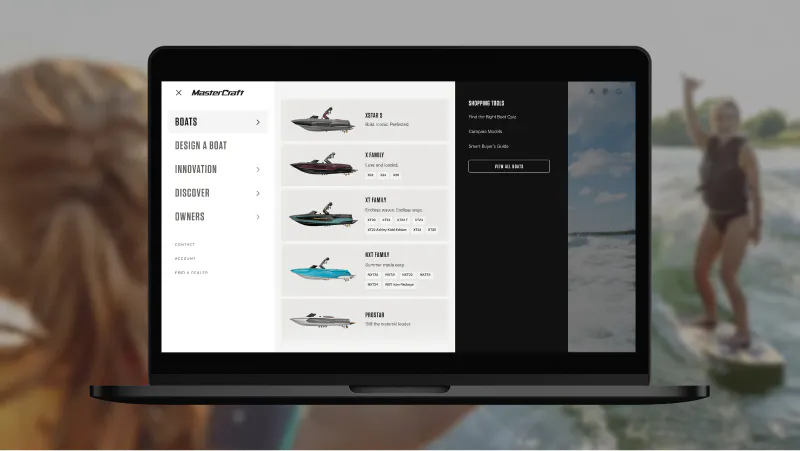Expand the Owners submenu arrow

(258, 217)
